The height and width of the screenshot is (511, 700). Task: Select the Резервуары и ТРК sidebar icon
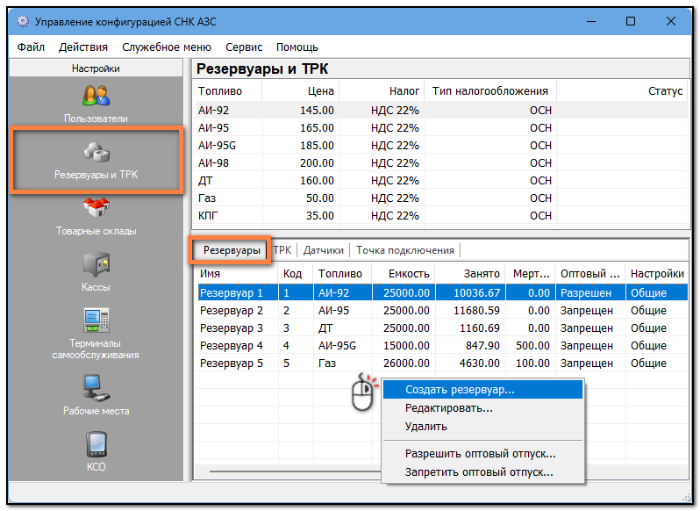[x=96, y=160]
